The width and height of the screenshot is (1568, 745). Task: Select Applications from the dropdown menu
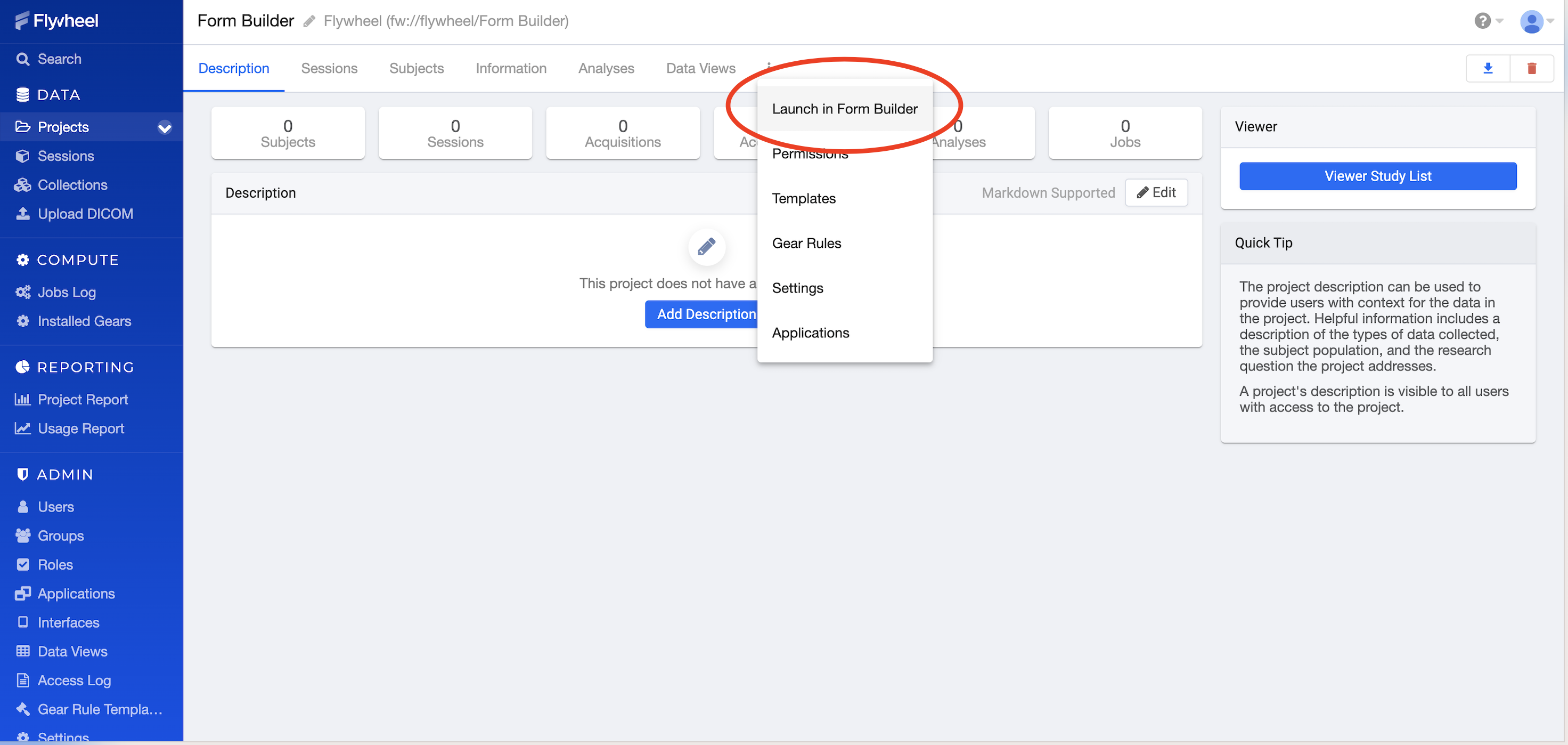(x=844, y=333)
